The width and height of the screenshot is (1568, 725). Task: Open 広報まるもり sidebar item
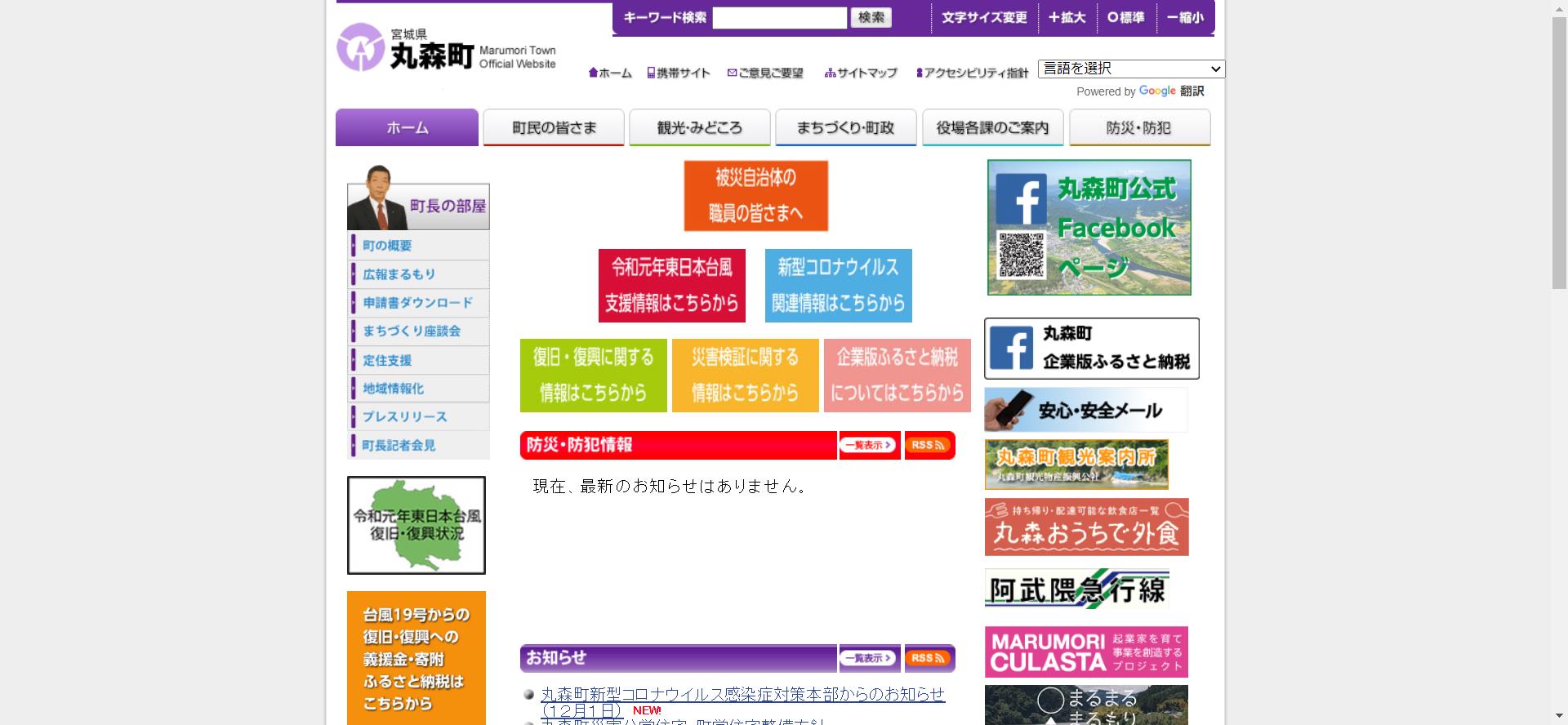[x=419, y=274]
